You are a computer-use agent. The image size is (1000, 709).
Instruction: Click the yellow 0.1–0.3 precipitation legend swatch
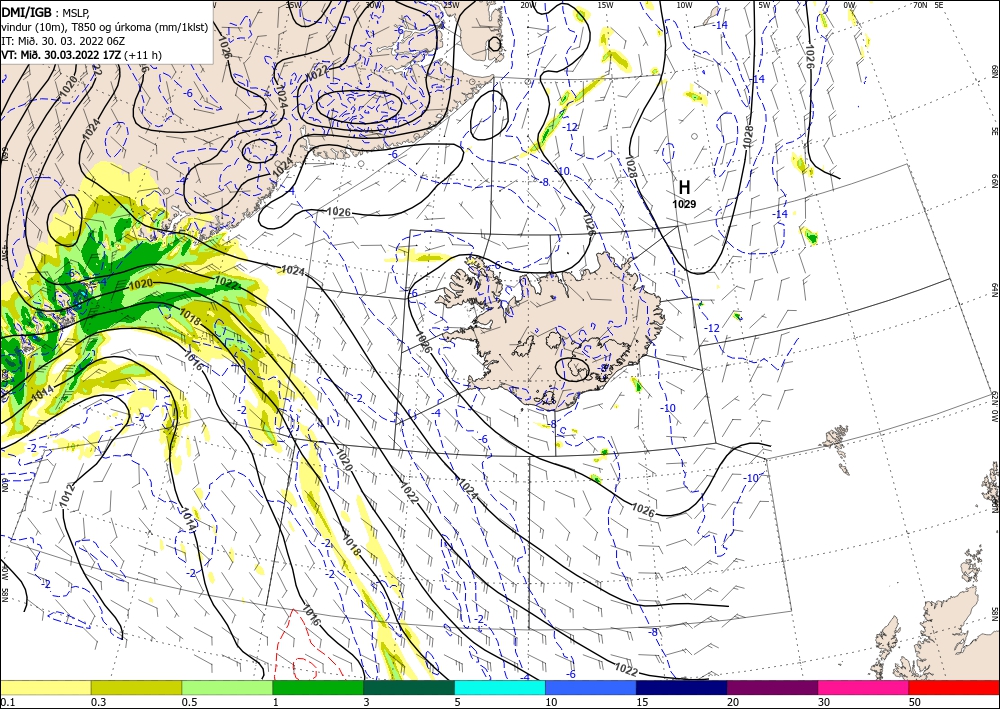pos(45,687)
